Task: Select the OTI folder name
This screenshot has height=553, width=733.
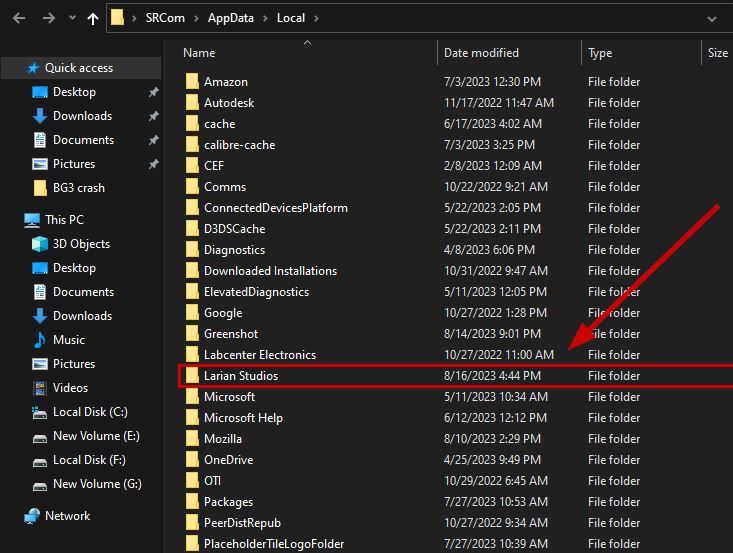Action: [212, 481]
